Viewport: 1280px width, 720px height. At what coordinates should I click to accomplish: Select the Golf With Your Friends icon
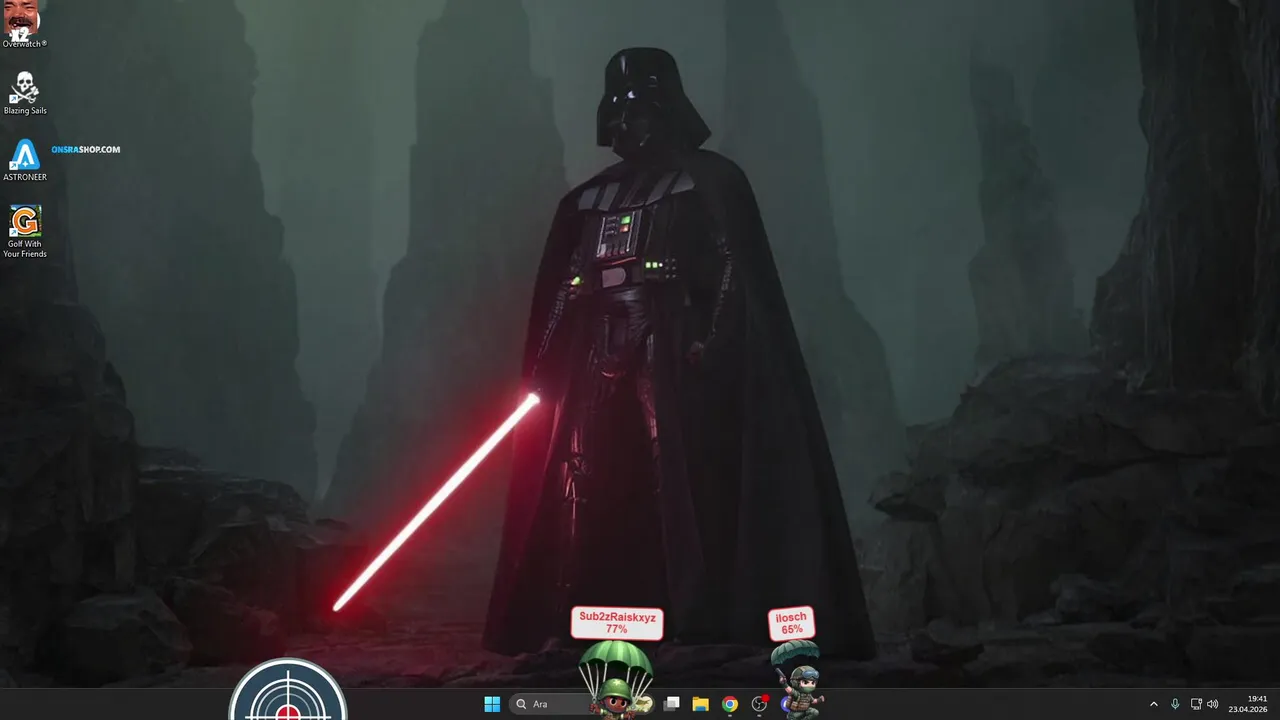click(24, 232)
